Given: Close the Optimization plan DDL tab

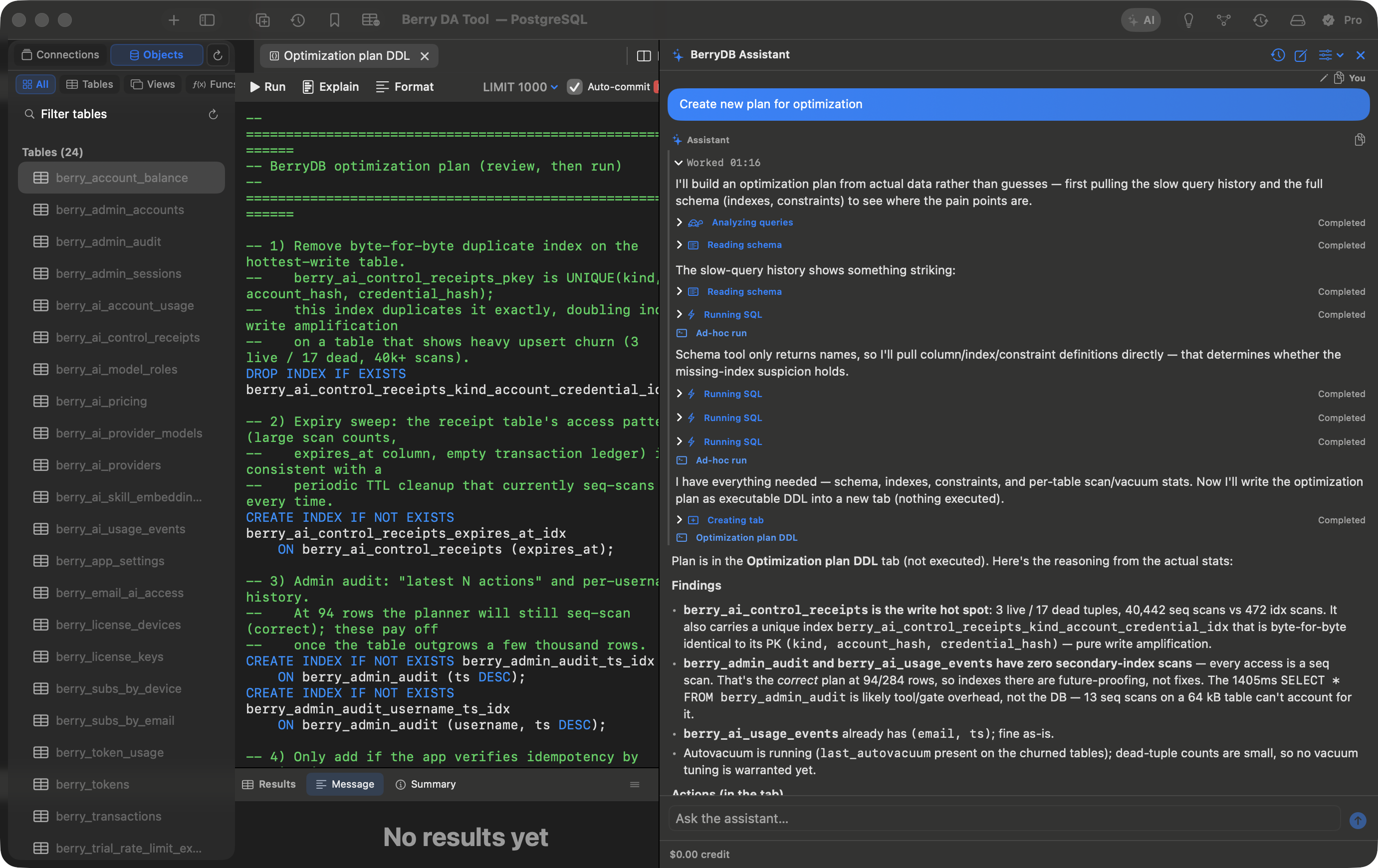Looking at the screenshot, I should (425, 56).
